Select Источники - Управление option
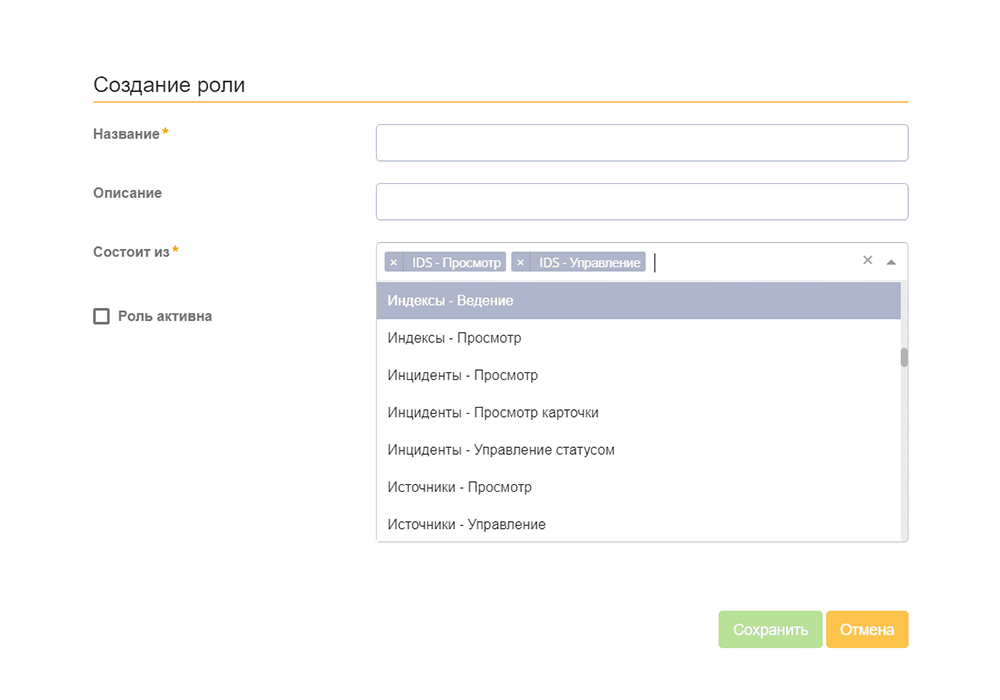Viewport: 1000px width, 700px height. 466,524
